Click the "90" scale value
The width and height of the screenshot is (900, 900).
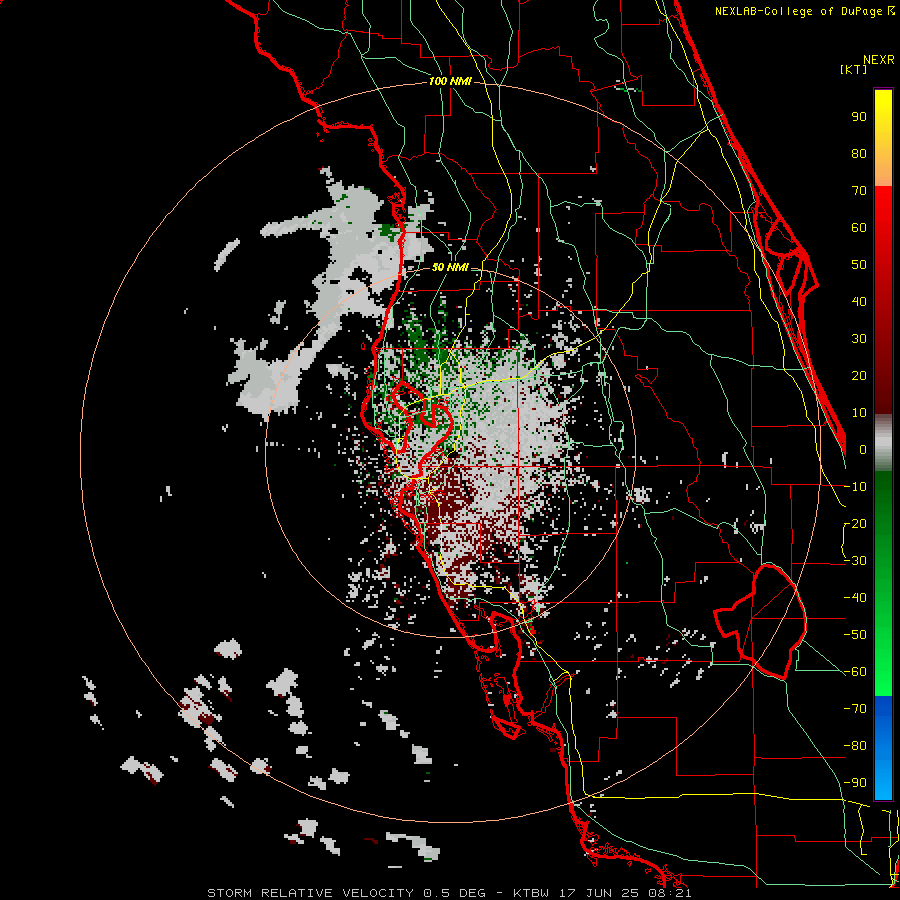click(859, 117)
